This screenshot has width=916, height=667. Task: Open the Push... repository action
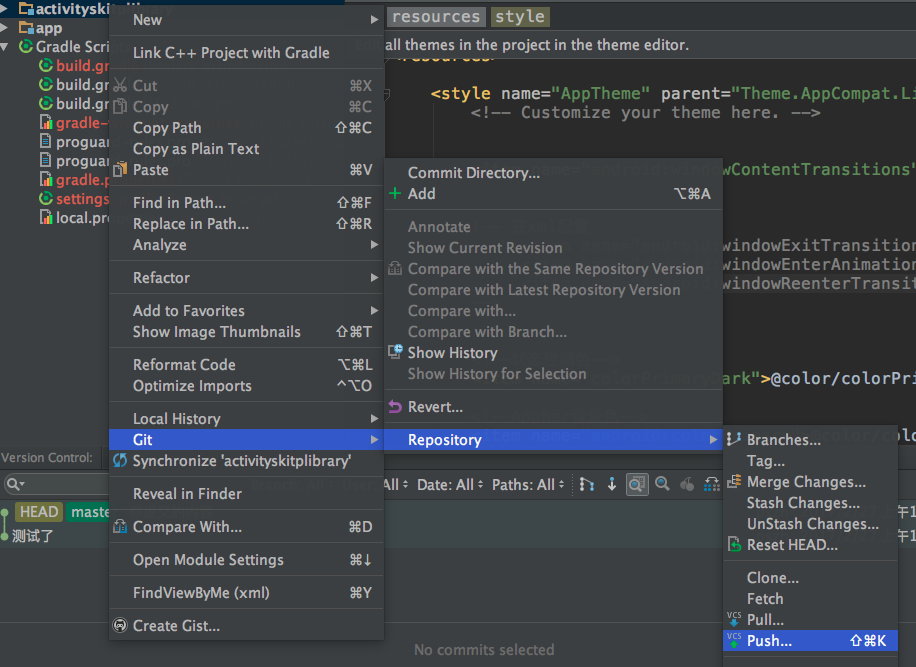[810, 641]
